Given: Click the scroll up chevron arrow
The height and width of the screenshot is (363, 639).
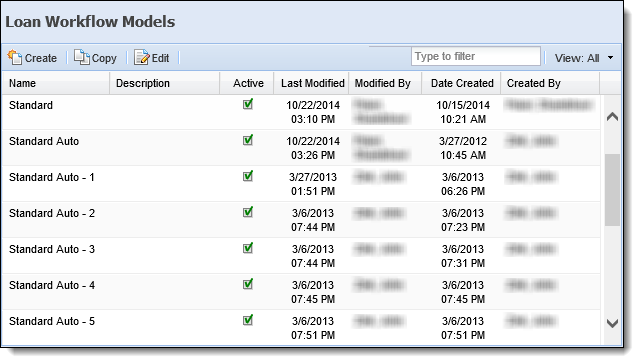Looking at the screenshot, I should (612, 117).
